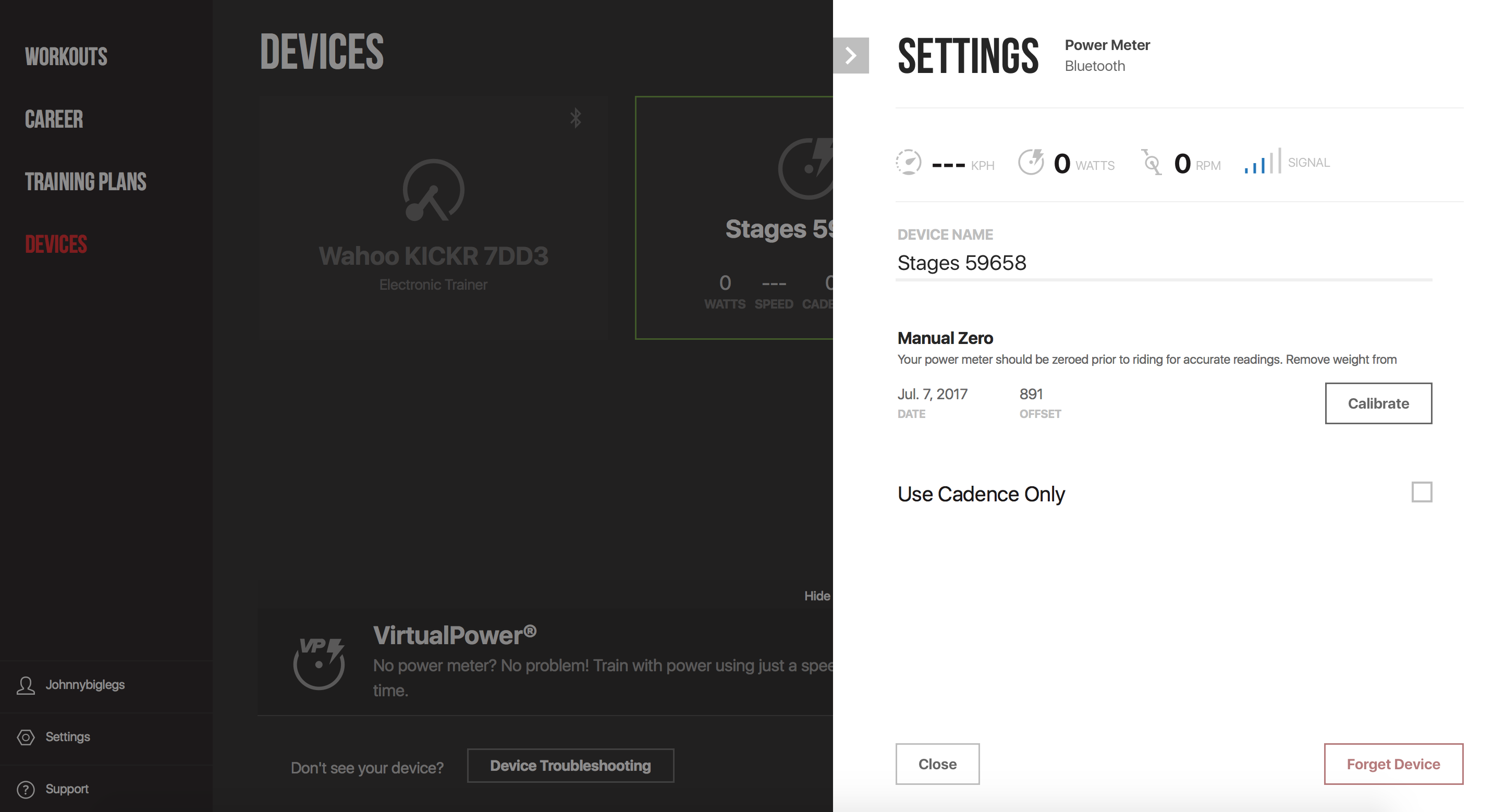Click the Jul. 7, 2017 calibration date
This screenshot has height=812, width=1493.
(933, 395)
